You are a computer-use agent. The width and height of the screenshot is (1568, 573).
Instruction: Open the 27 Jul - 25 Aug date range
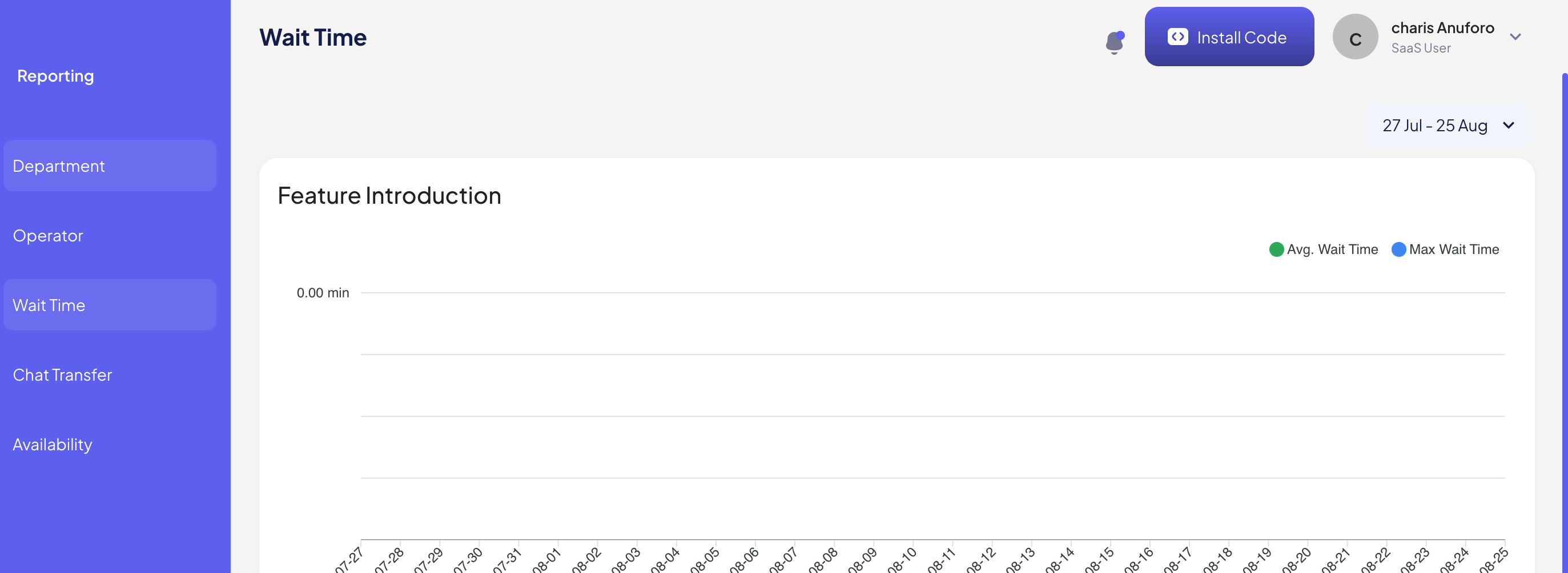(1435, 126)
